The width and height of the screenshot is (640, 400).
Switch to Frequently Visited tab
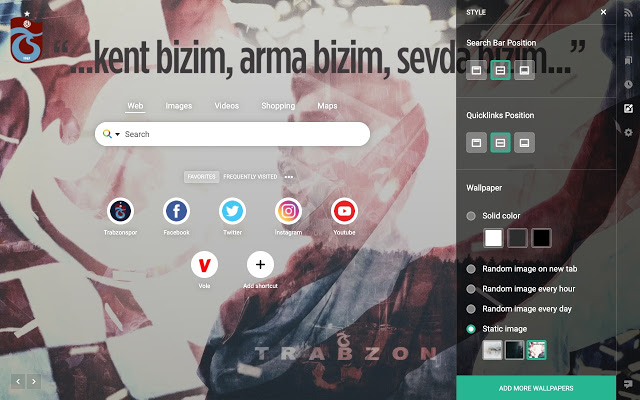coord(250,177)
